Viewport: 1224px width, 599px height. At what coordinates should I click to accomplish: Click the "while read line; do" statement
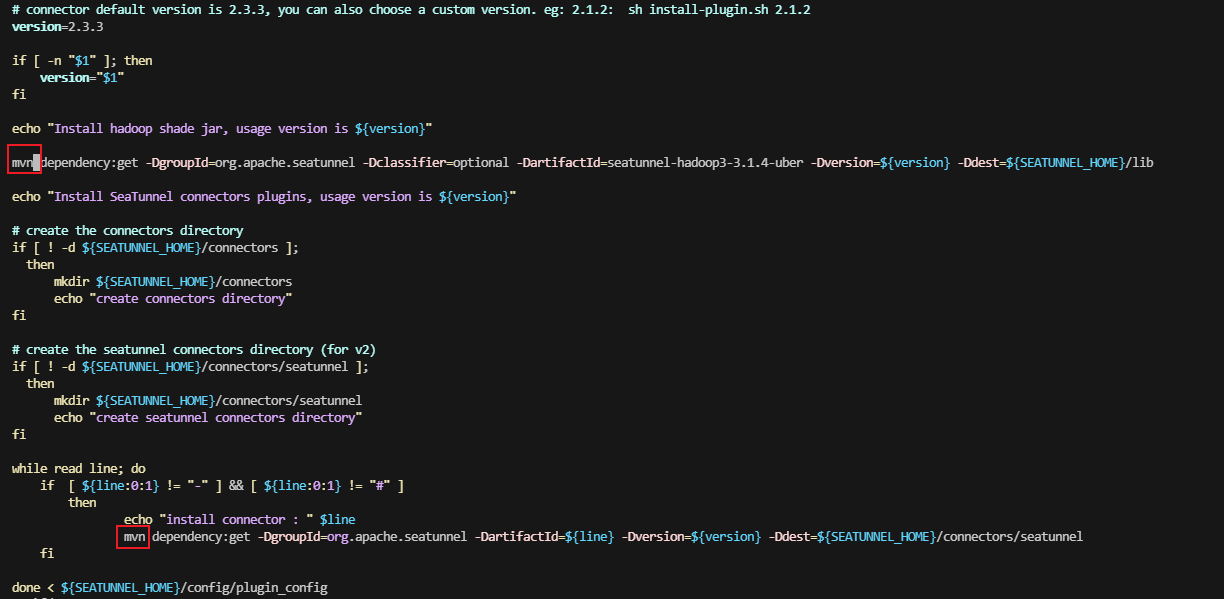point(79,468)
